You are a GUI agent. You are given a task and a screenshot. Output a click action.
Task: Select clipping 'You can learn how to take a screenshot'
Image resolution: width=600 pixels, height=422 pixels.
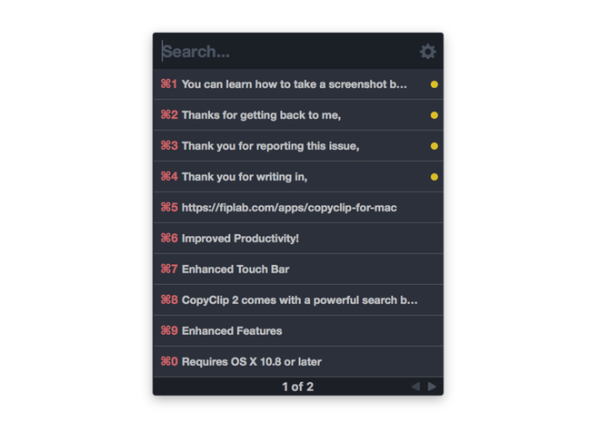point(298,85)
